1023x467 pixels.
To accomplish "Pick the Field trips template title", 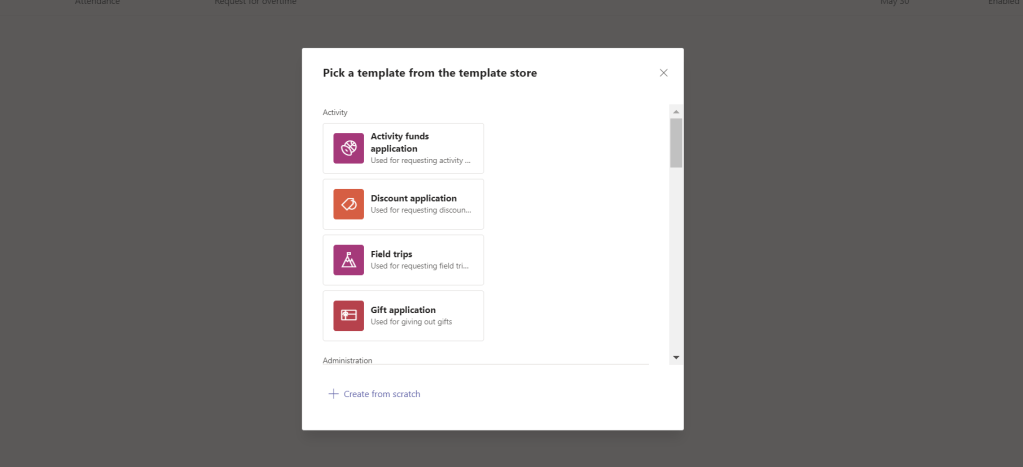I will 391,254.
